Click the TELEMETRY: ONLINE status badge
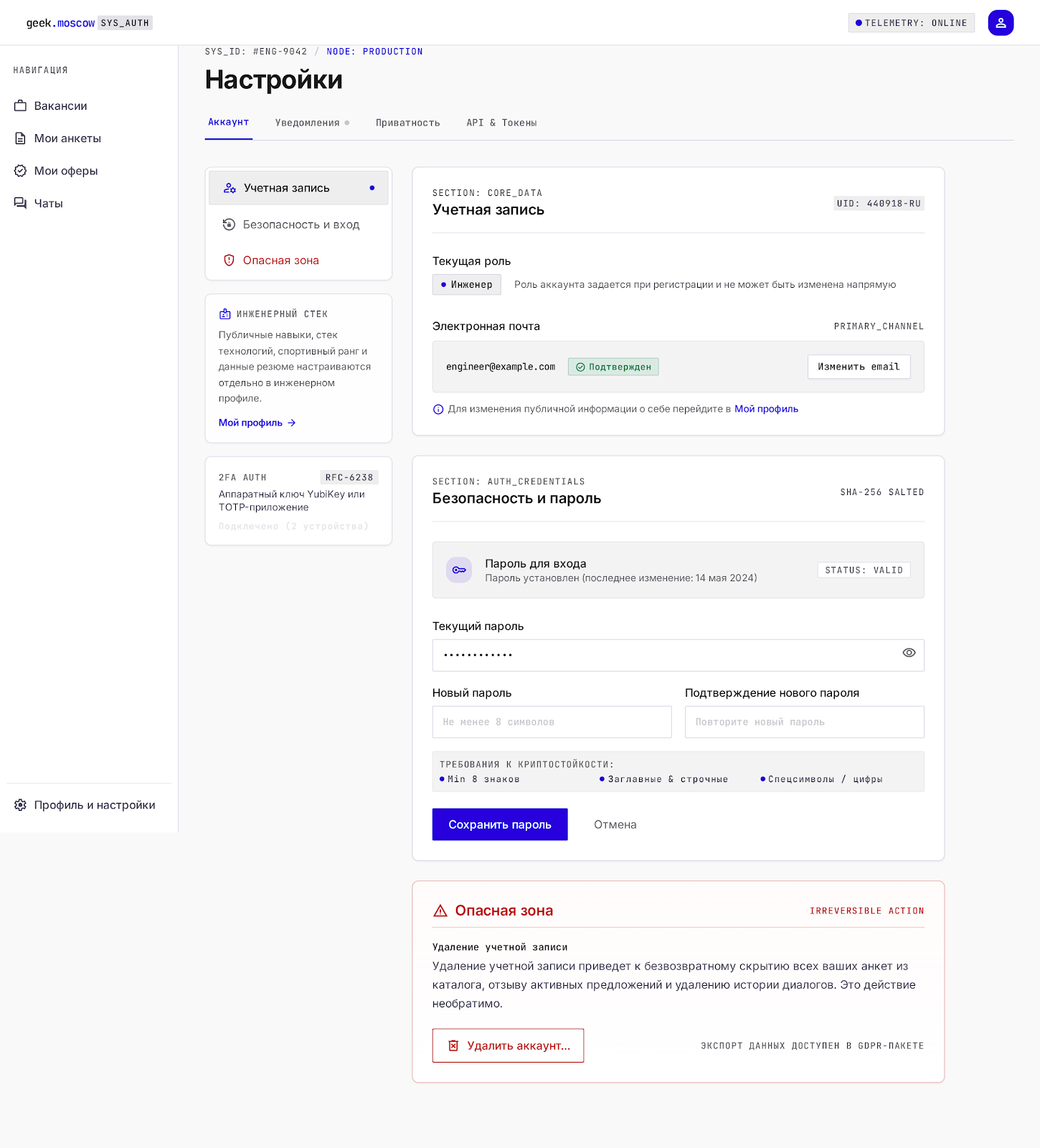The width and height of the screenshot is (1040, 1148). point(911,23)
